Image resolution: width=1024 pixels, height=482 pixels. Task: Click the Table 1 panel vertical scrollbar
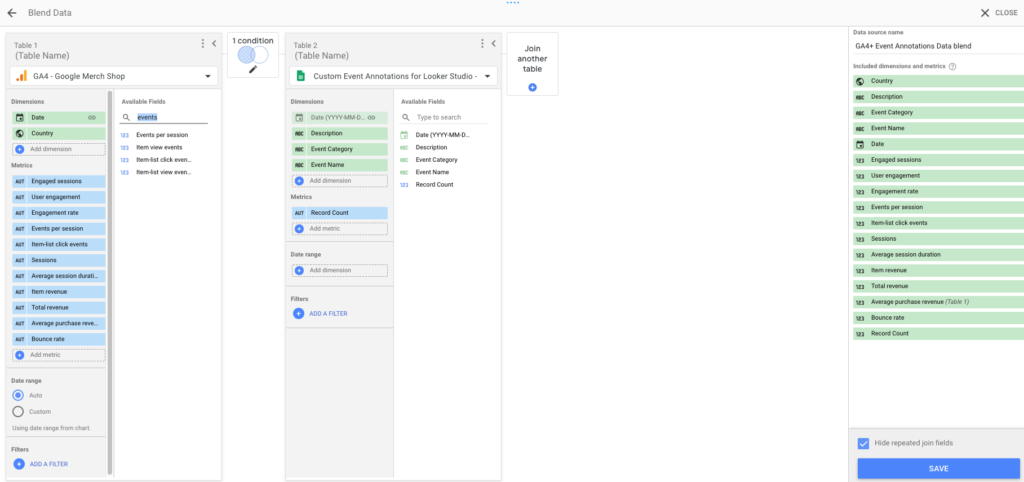110,281
